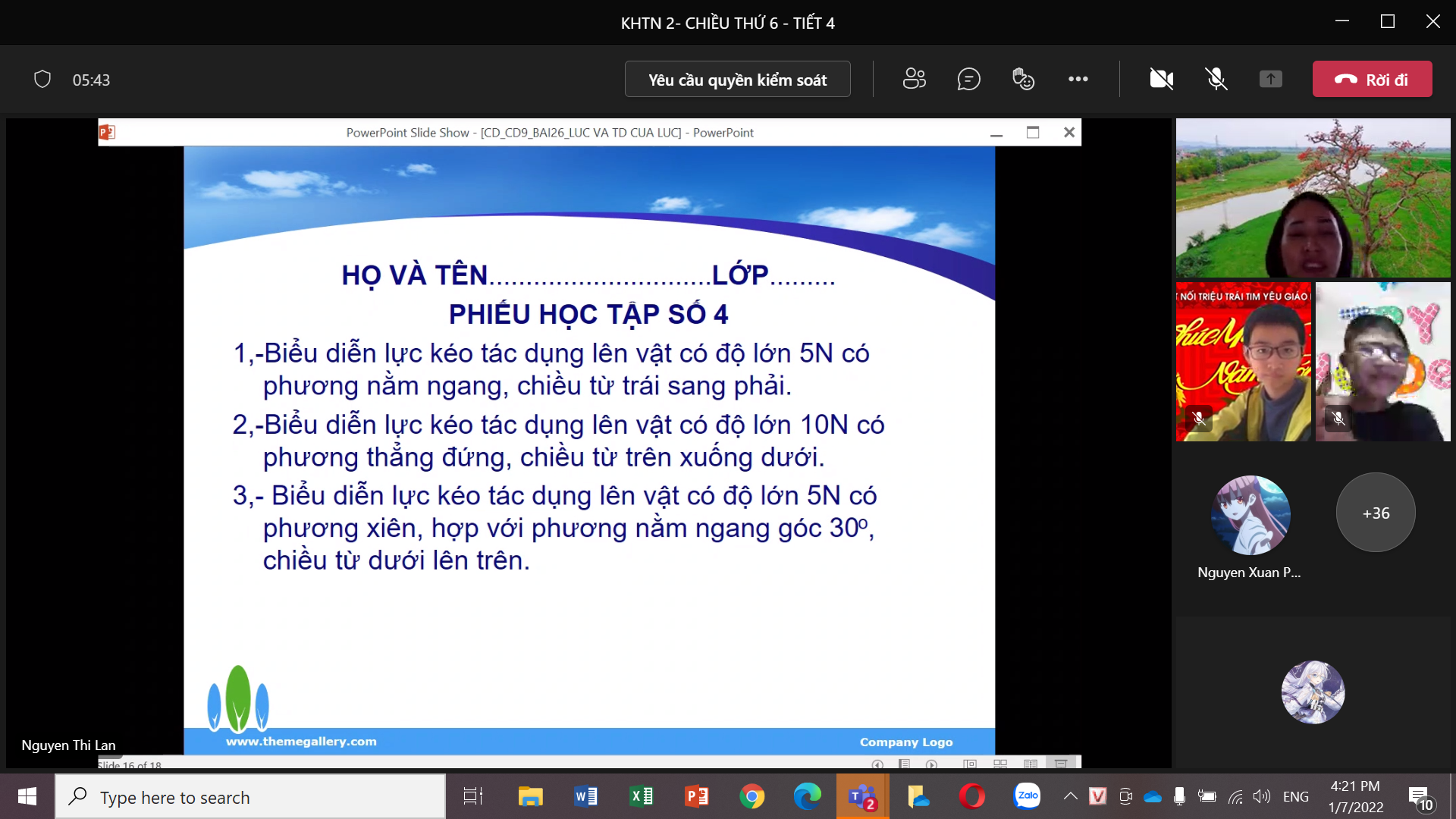1456x819 pixels.
Task: Open the notification center with 10 alerts
Action: 1420,798
